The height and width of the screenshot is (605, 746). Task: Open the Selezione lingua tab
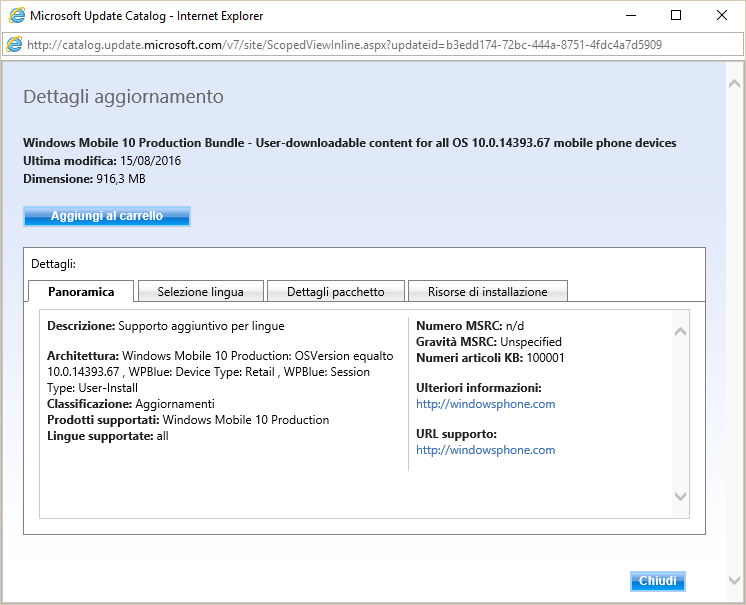pyautogui.click(x=200, y=292)
